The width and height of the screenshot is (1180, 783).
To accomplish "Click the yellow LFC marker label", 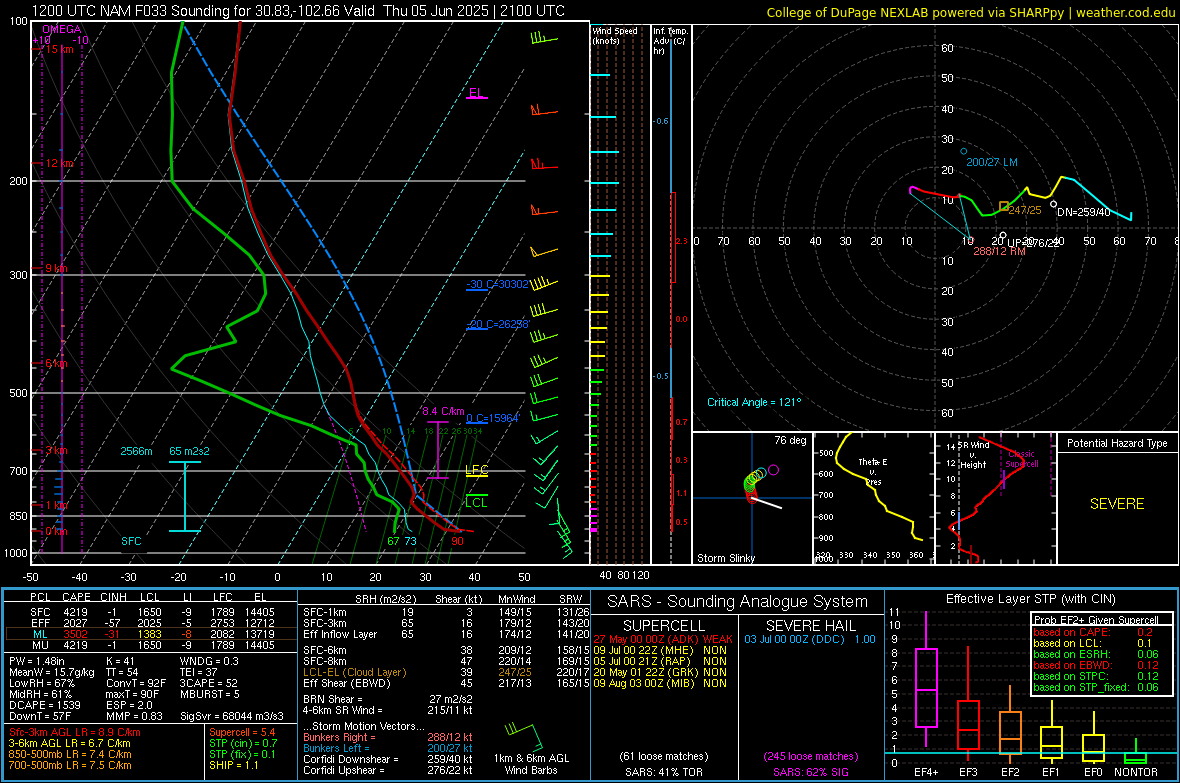I will point(476,470).
